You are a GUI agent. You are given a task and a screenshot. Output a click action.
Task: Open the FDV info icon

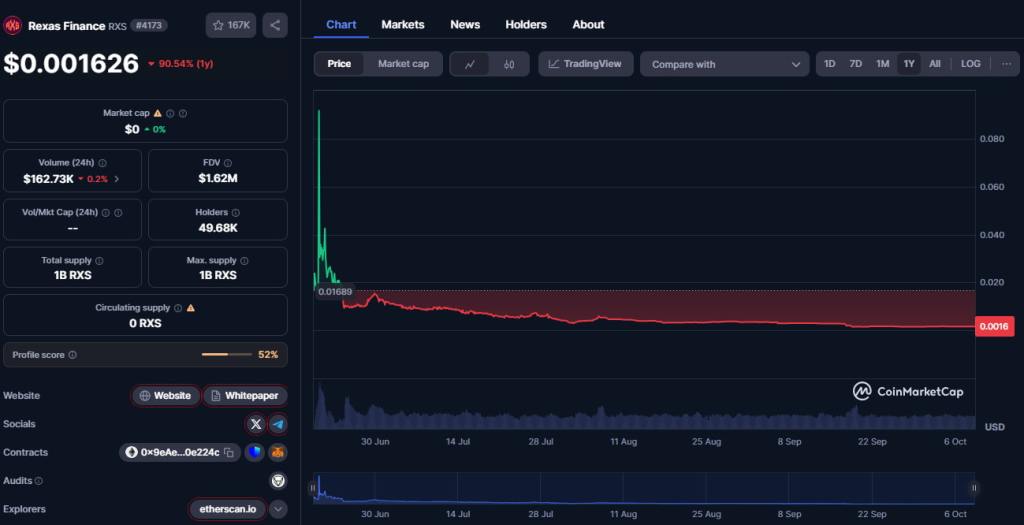click(228, 163)
